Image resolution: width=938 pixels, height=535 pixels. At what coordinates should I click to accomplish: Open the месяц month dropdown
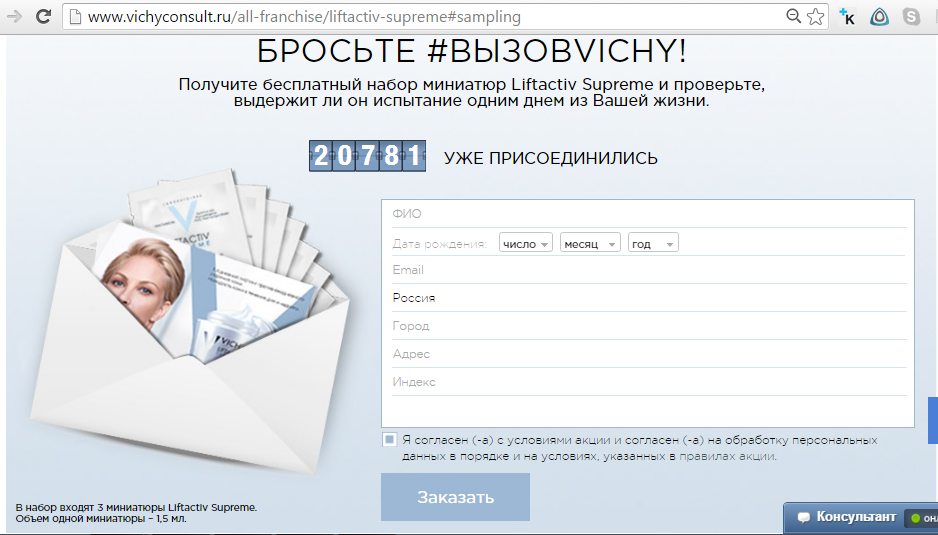coord(590,244)
